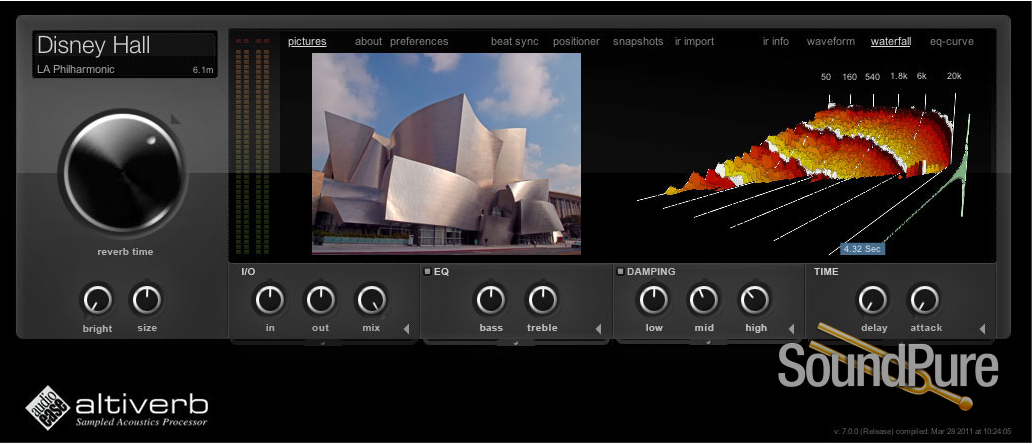Adjust the size knob
1032x445 pixels.
(x=147, y=300)
